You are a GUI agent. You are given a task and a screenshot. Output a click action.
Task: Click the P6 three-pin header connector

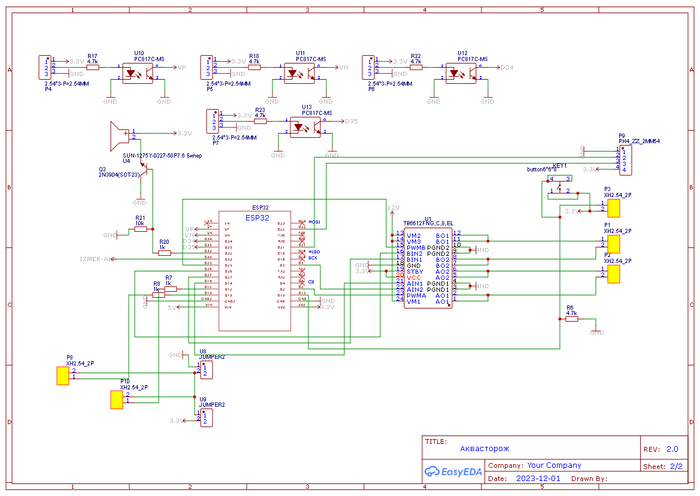coord(368,67)
